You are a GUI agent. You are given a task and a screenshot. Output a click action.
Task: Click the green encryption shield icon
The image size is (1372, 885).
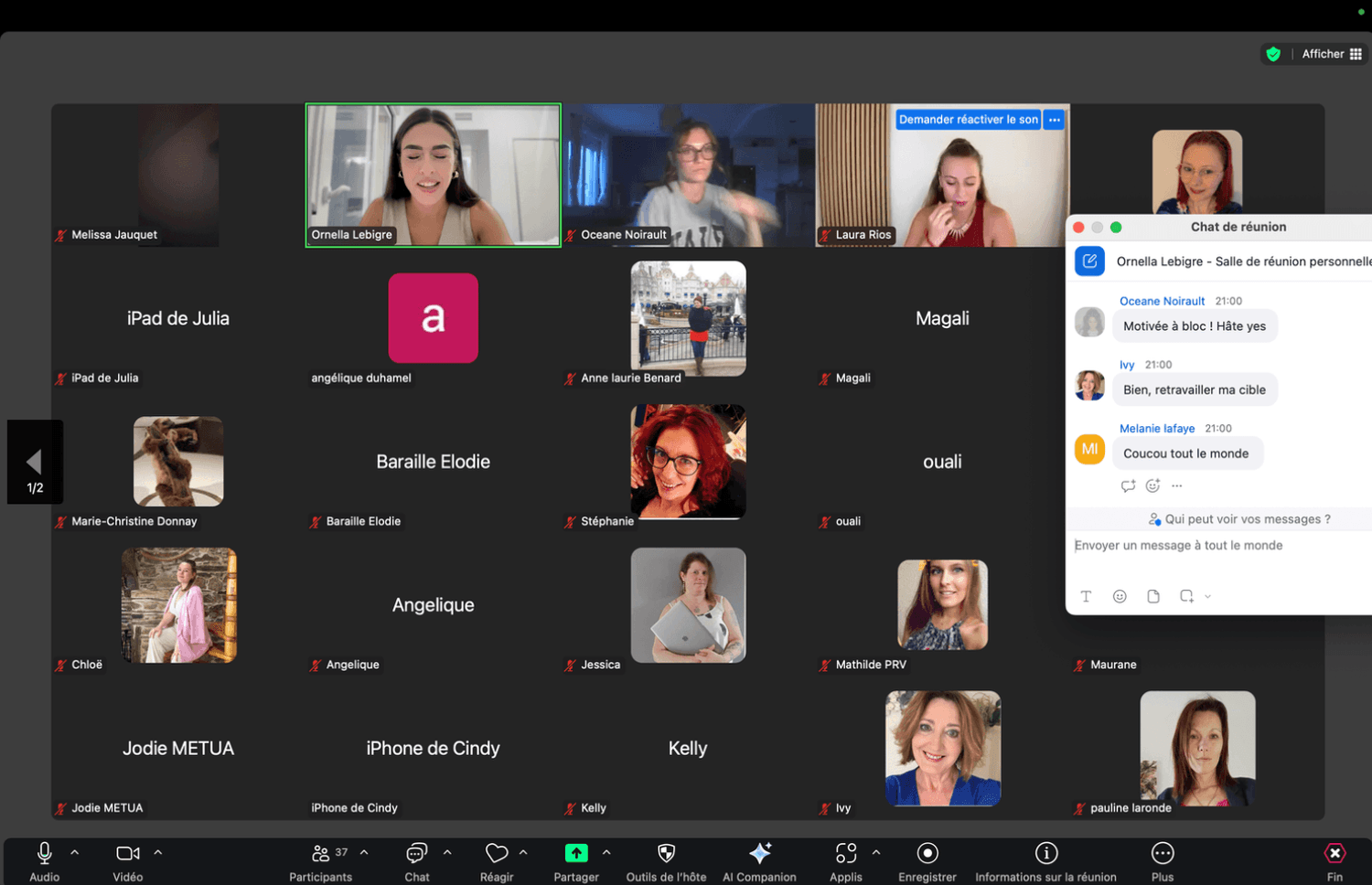click(1273, 54)
